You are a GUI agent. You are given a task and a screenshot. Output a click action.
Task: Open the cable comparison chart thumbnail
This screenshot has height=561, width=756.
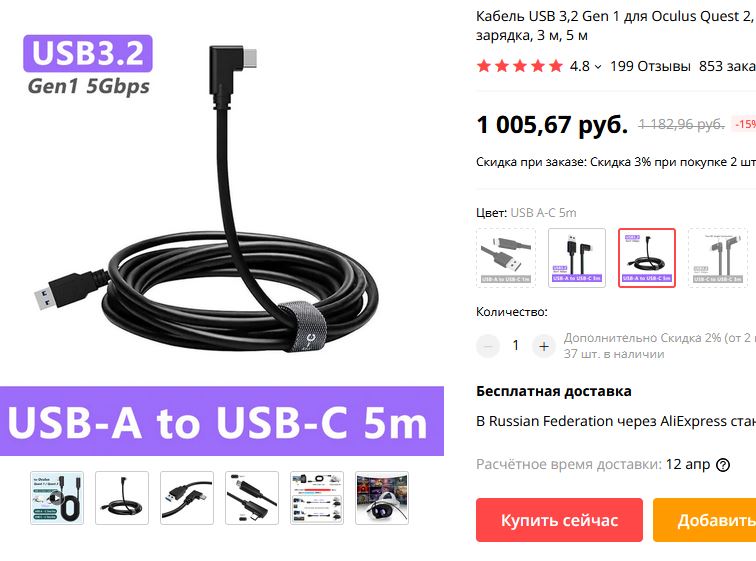[x=317, y=498]
